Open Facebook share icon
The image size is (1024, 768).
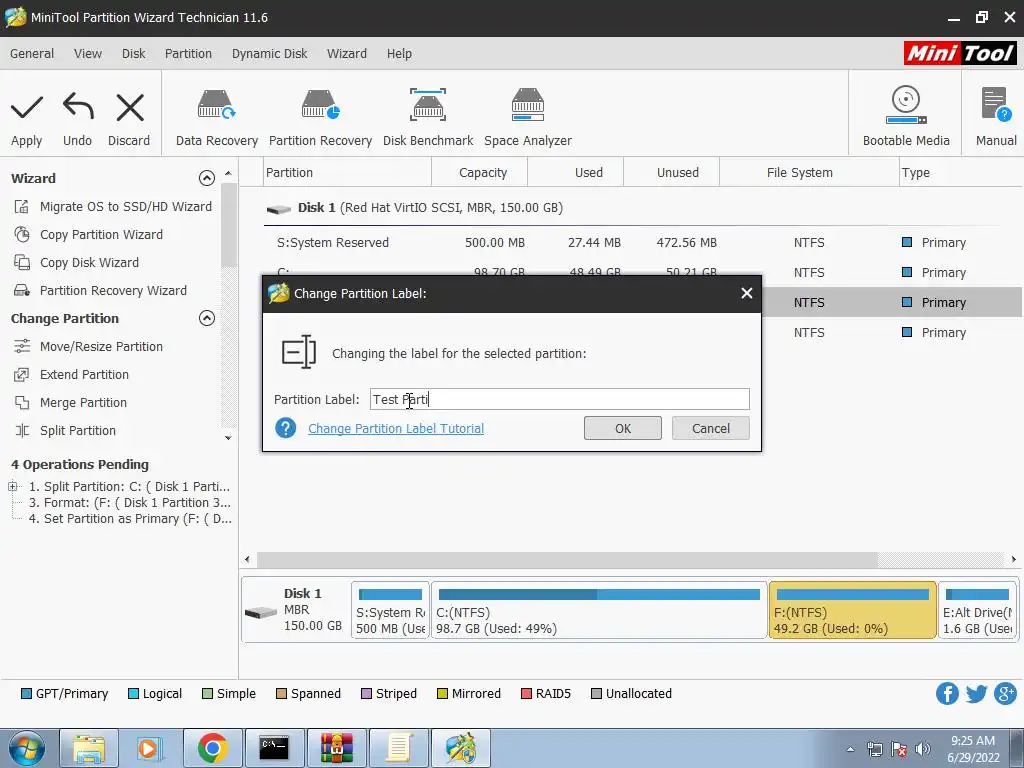pos(947,694)
